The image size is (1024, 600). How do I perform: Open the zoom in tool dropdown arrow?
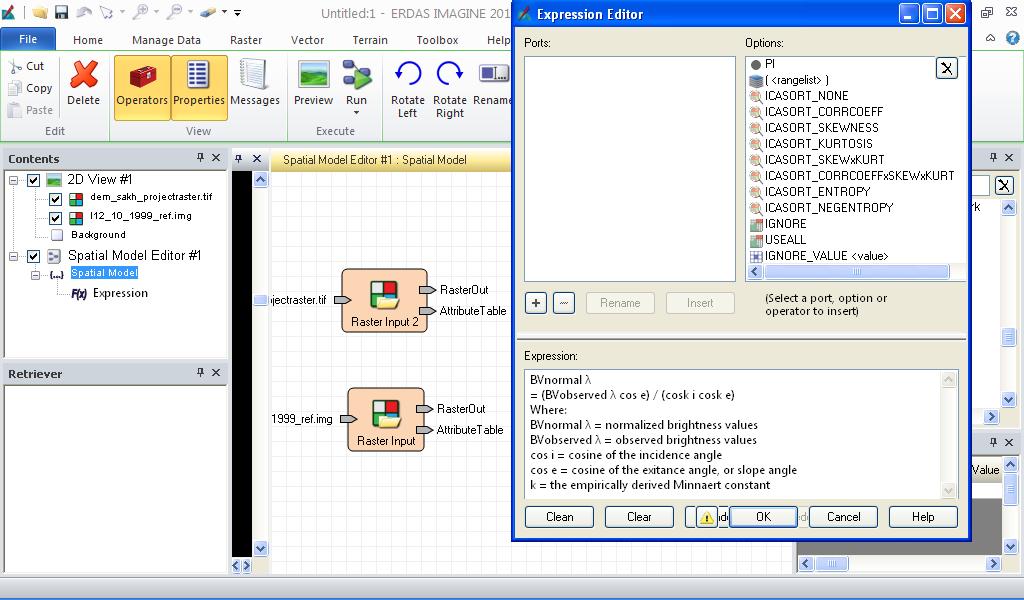click(x=156, y=12)
